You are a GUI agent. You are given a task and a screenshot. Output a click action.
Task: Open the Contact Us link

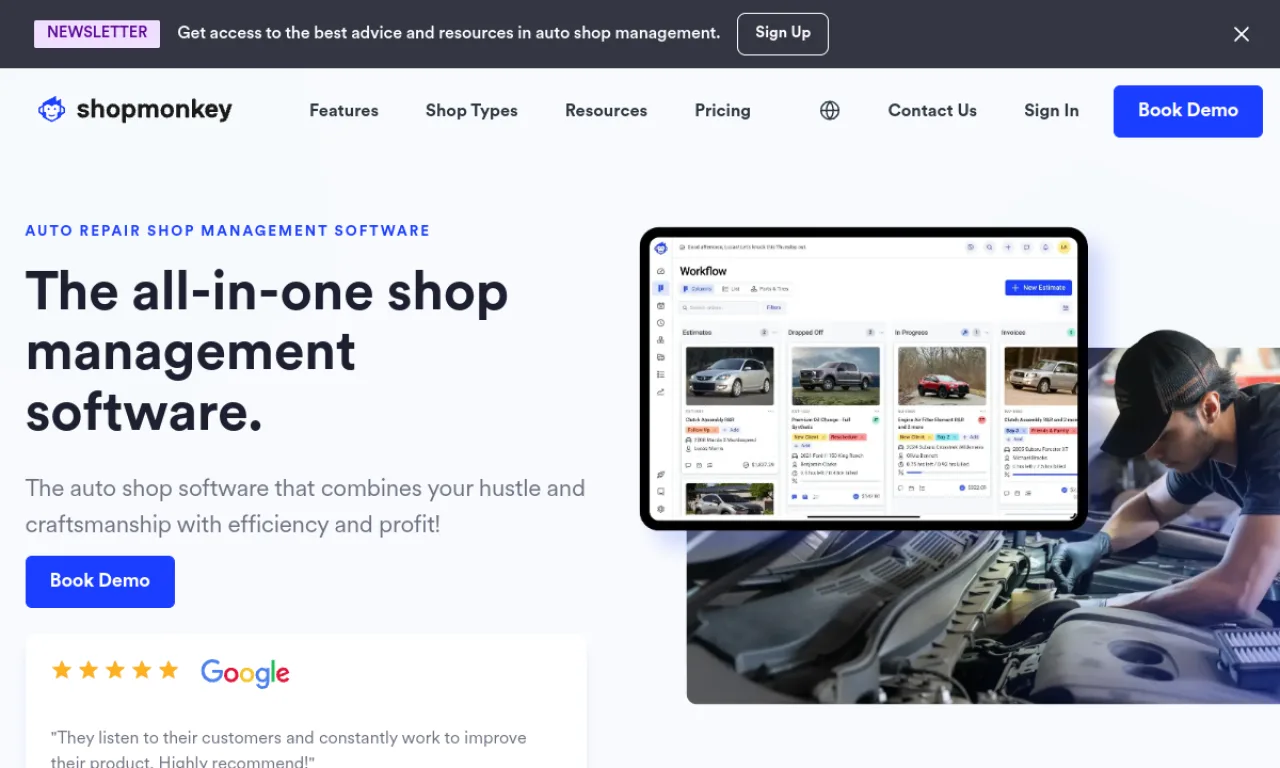pyautogui.click(x=932, y=111)
